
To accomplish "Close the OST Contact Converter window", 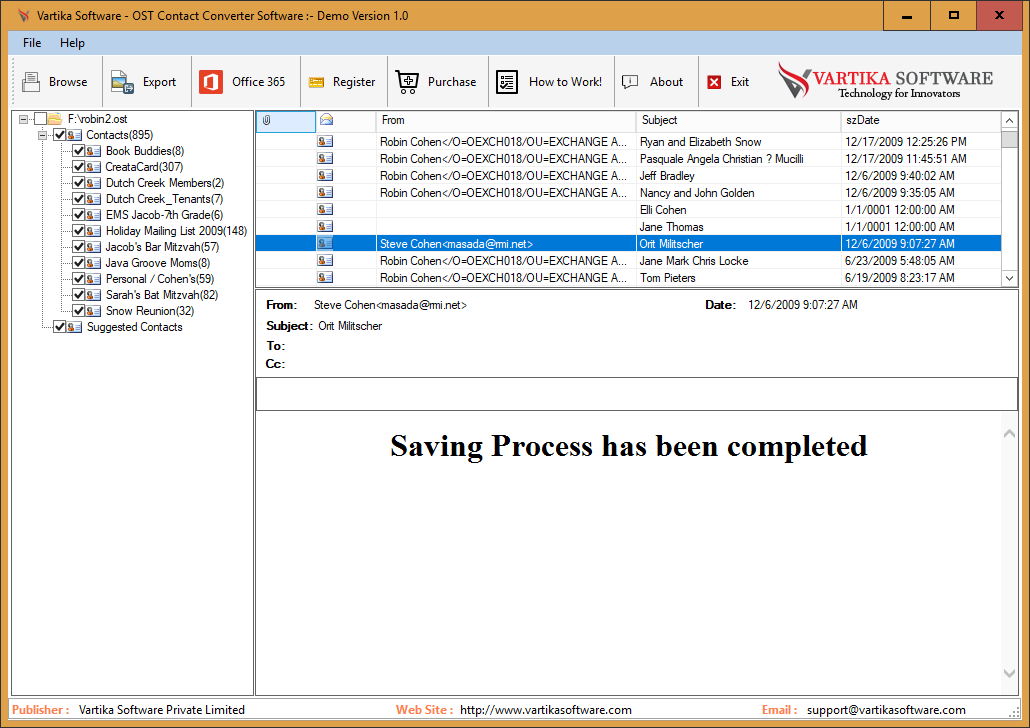I will [x=999, y=16].
